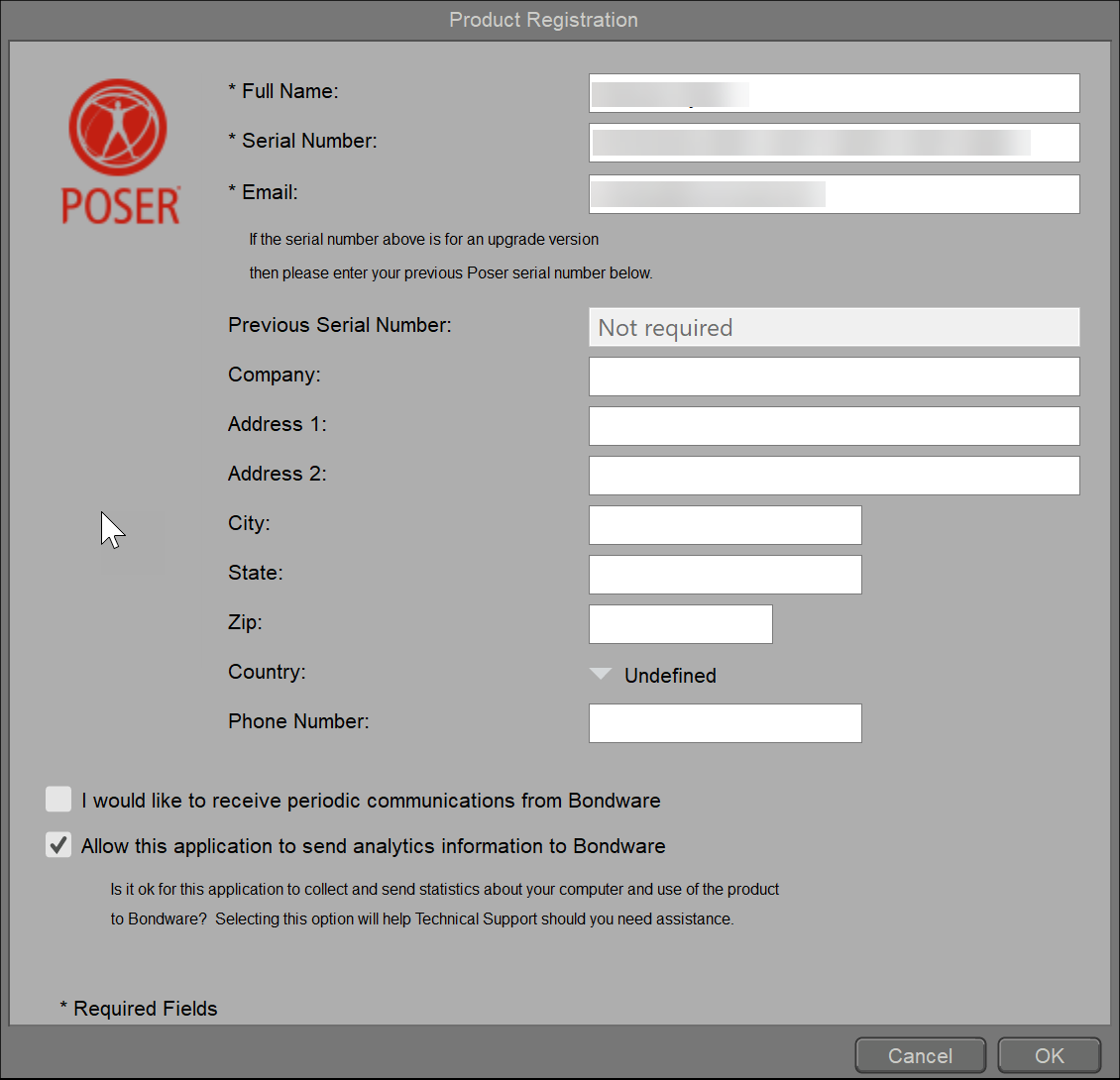Click the Poser logo icon

(x=120, y=151)
